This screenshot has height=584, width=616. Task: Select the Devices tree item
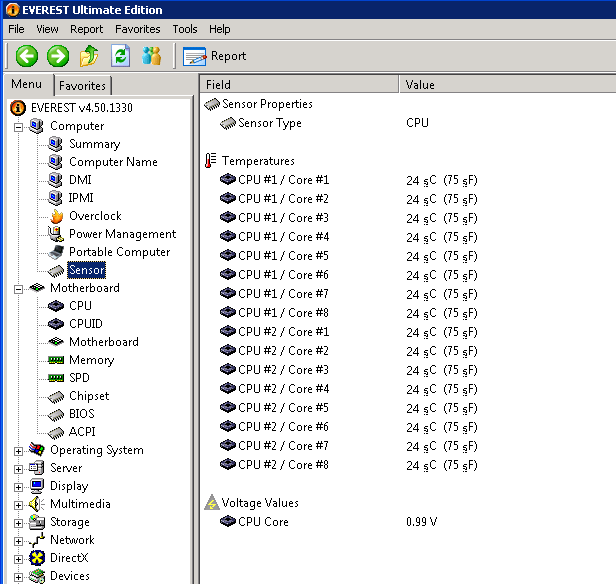coord(70,576)
